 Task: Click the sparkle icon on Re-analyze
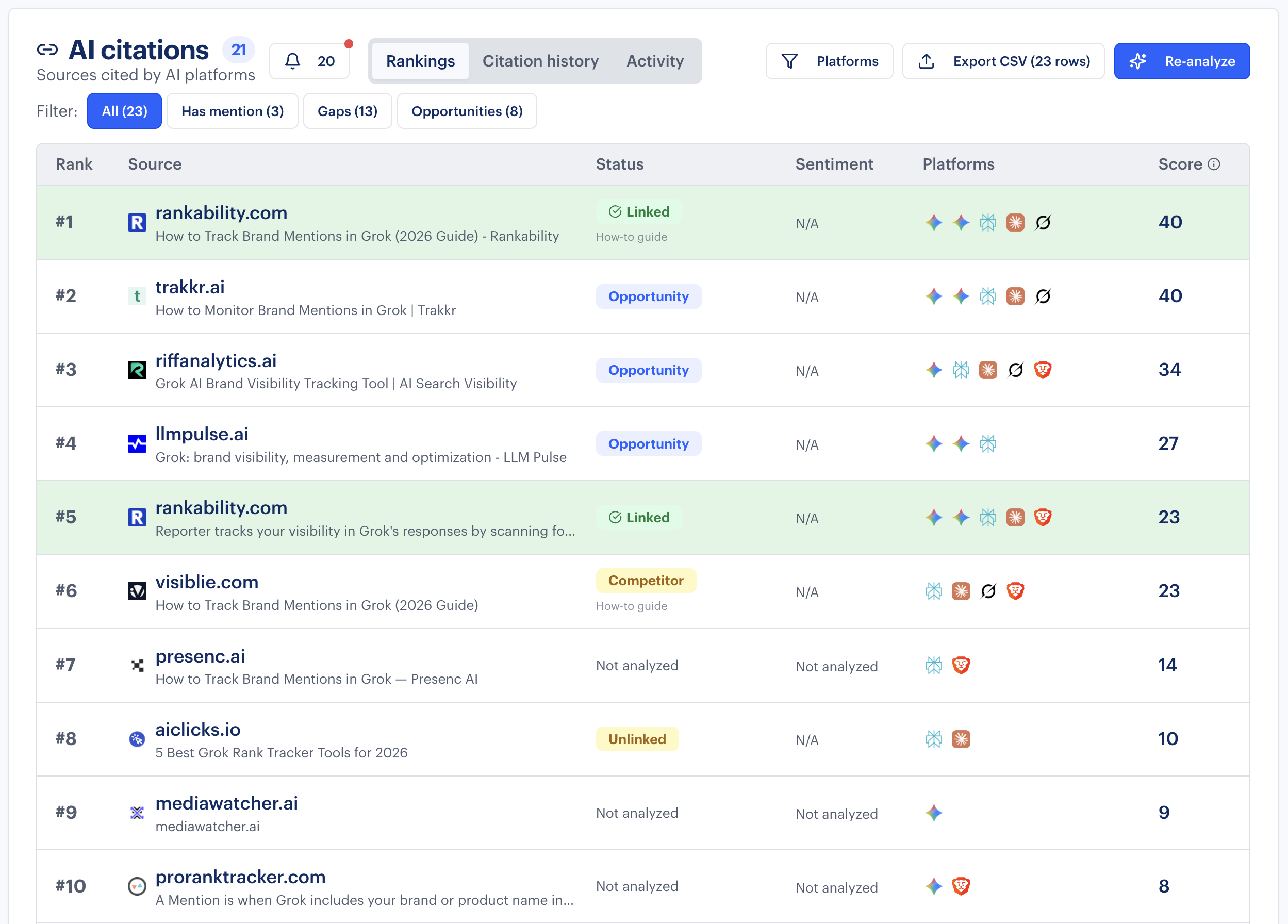(1138, 61)
